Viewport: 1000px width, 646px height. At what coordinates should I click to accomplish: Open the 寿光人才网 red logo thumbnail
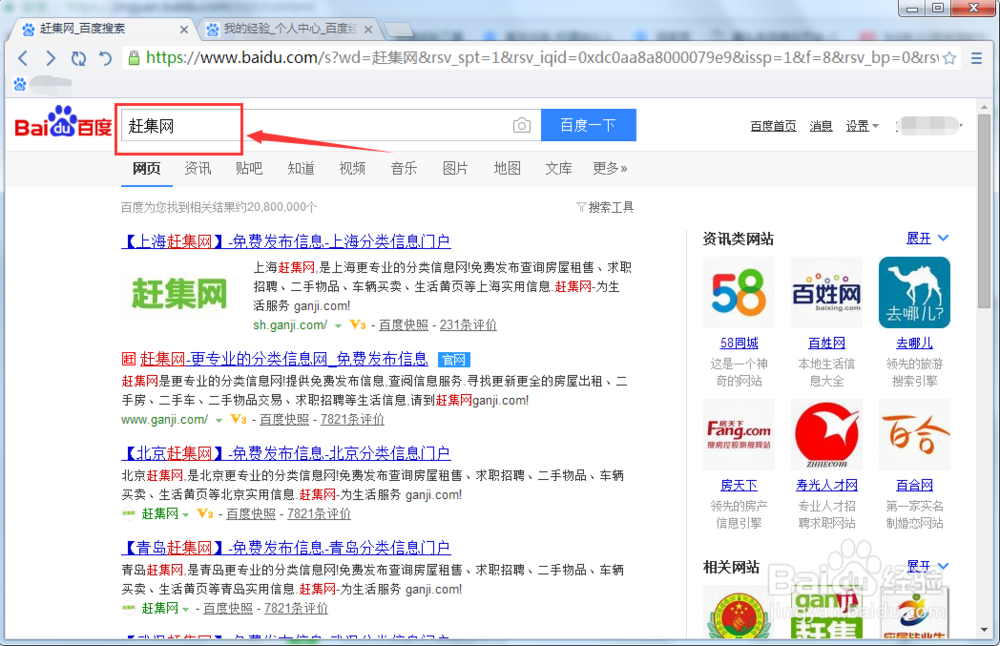coord(827,434)
